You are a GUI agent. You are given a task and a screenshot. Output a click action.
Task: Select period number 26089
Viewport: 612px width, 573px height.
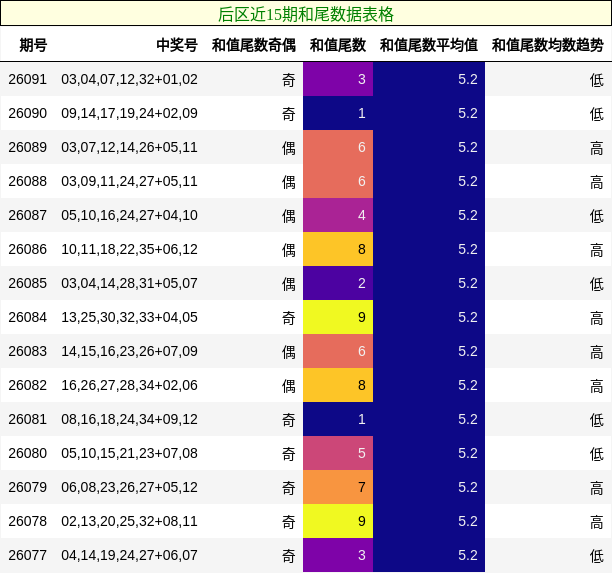tap(27, 147)
